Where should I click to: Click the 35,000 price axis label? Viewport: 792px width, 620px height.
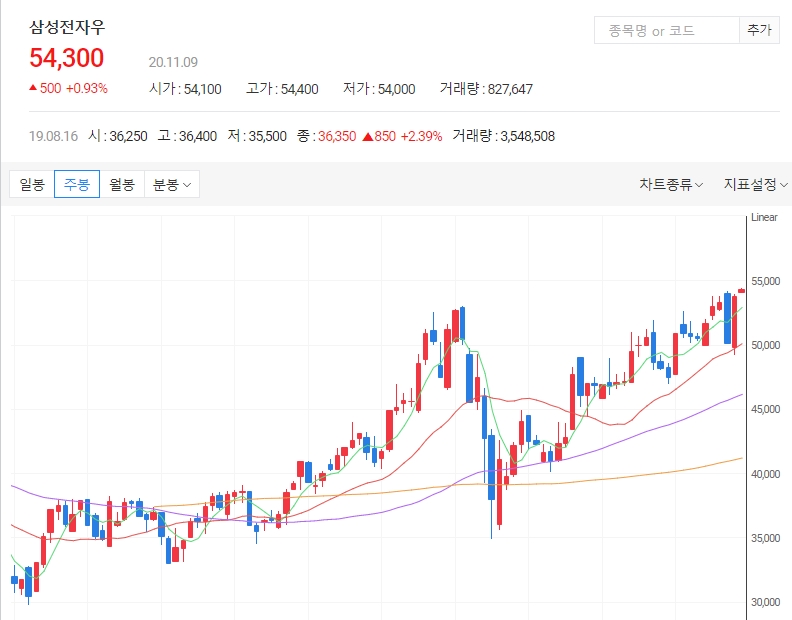(765, 538)
